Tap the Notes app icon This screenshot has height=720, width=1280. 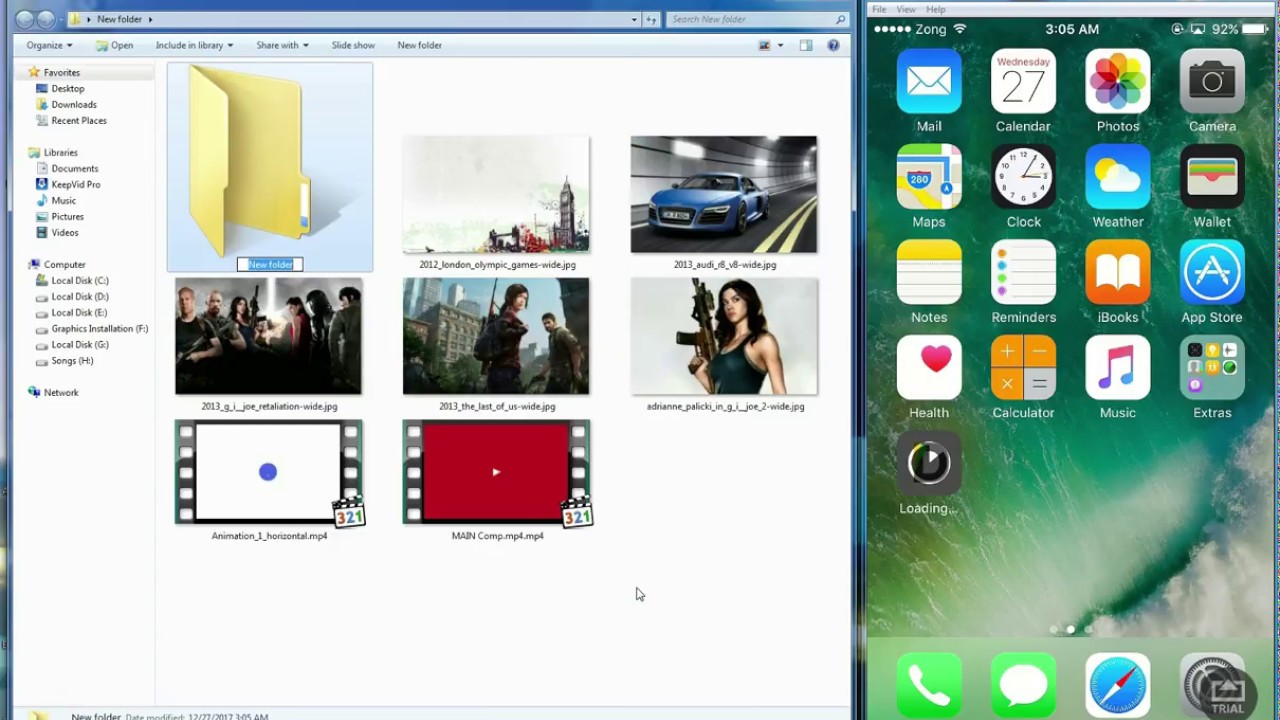tap(929, 272)
